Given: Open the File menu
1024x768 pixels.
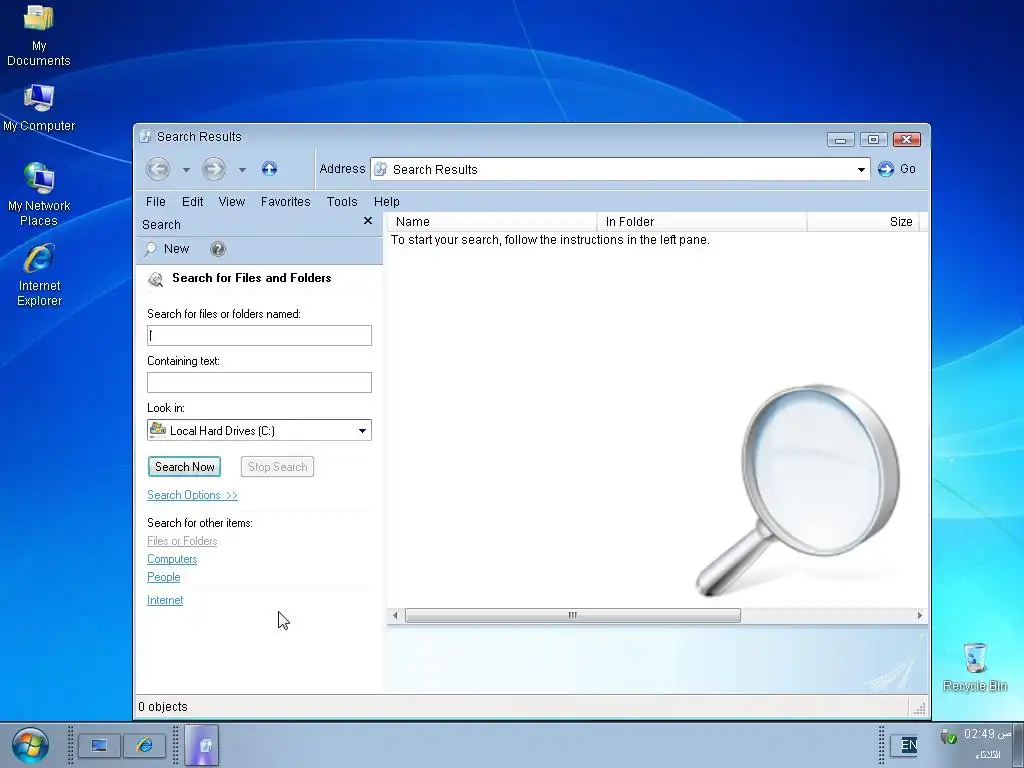Looking at the screenshot, I should (155, 202).
